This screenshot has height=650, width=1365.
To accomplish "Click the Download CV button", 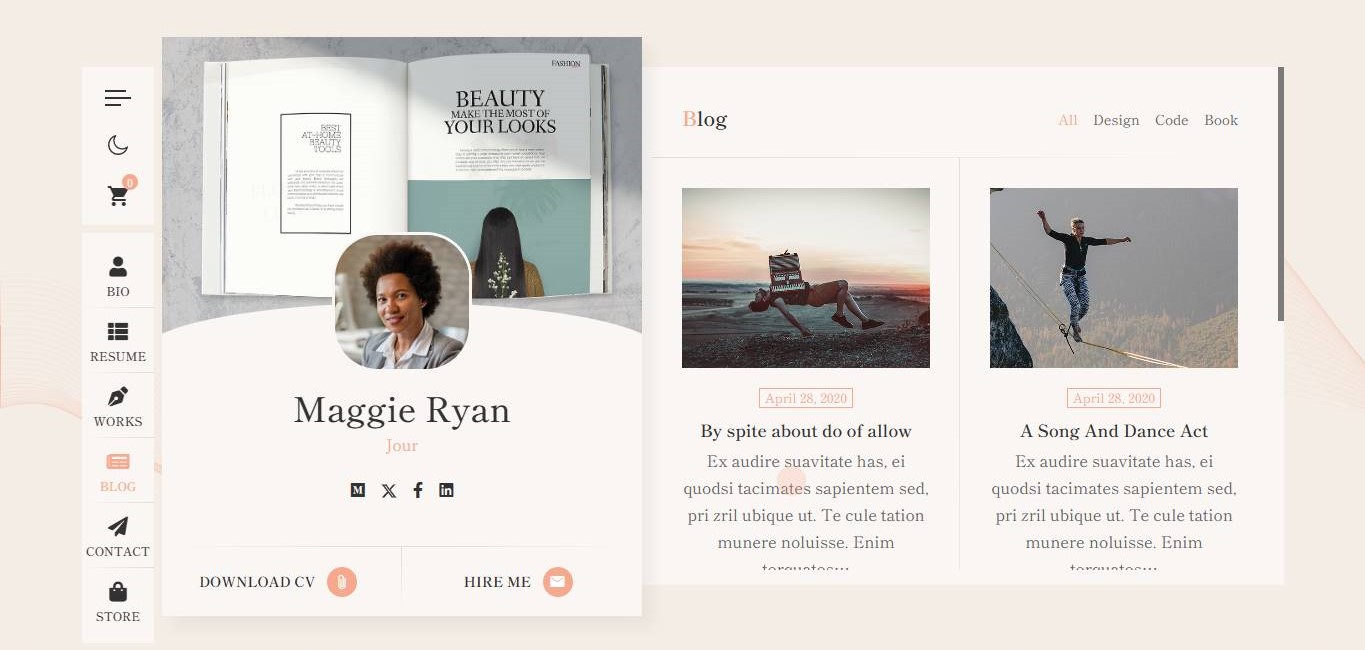I will pyautogui.click(x=278, y=582).
